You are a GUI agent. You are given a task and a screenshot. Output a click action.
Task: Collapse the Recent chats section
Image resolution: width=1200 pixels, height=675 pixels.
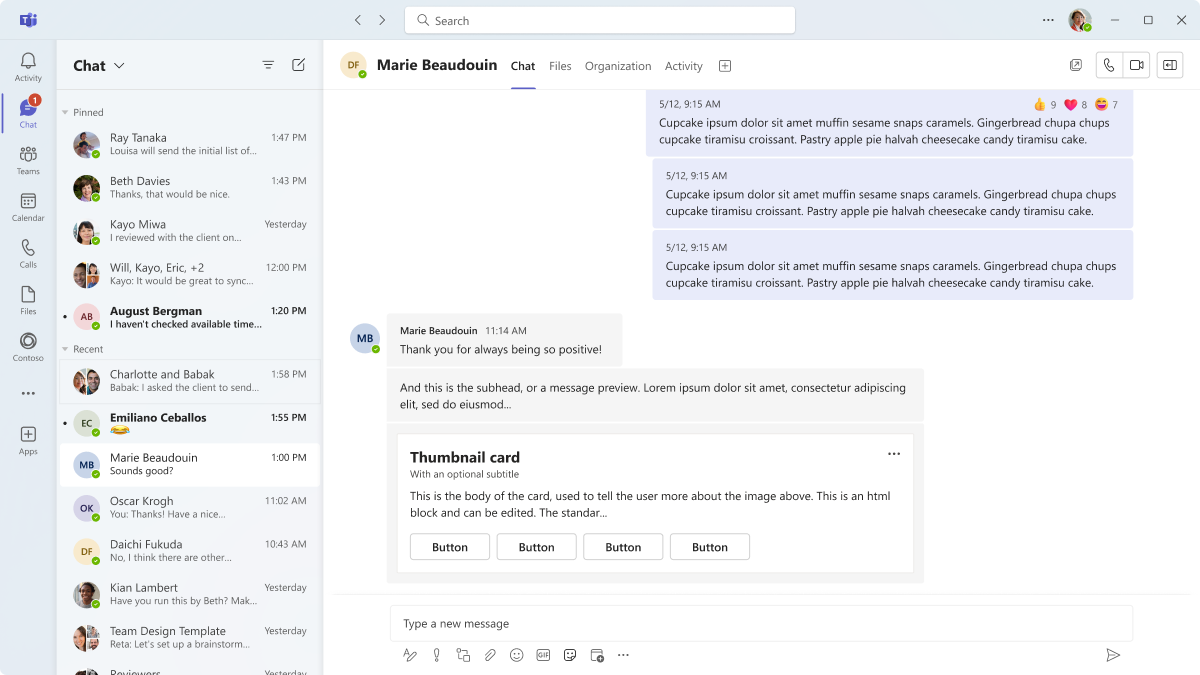click(66, 350)
